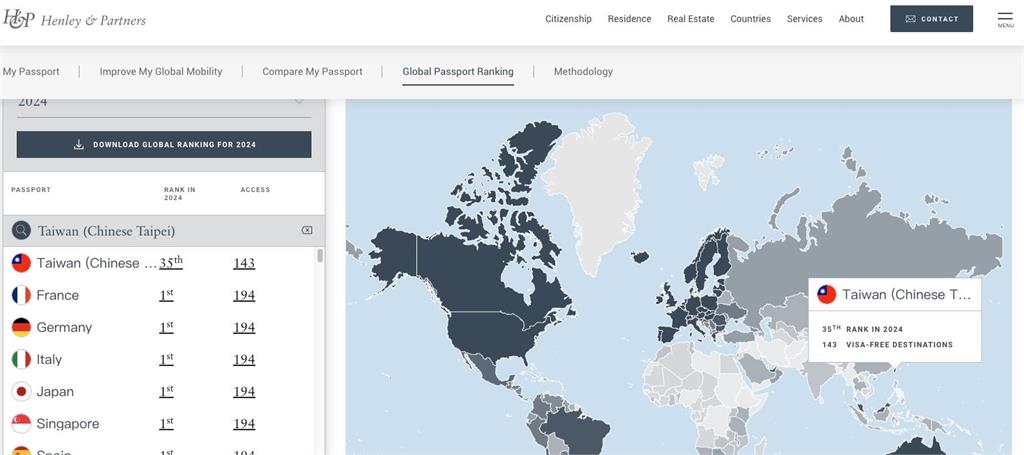This screenshot has width=1024, height=455.
Task: Open the Methodology tab
Action: tap(583, 72)
